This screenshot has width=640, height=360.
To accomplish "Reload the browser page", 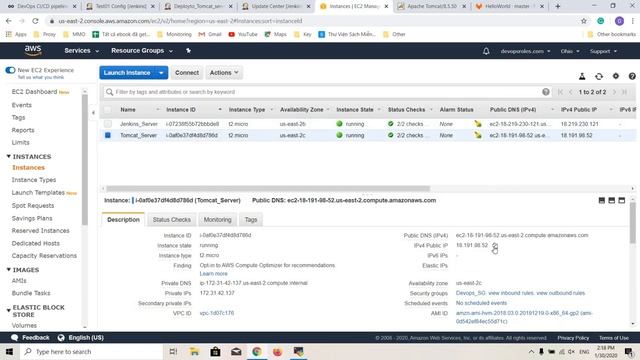I will point(35,21).
